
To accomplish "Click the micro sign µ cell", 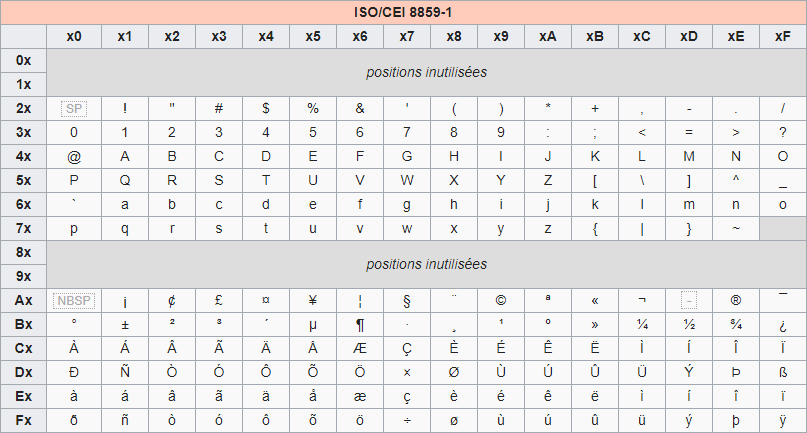I will click(313, 324).
